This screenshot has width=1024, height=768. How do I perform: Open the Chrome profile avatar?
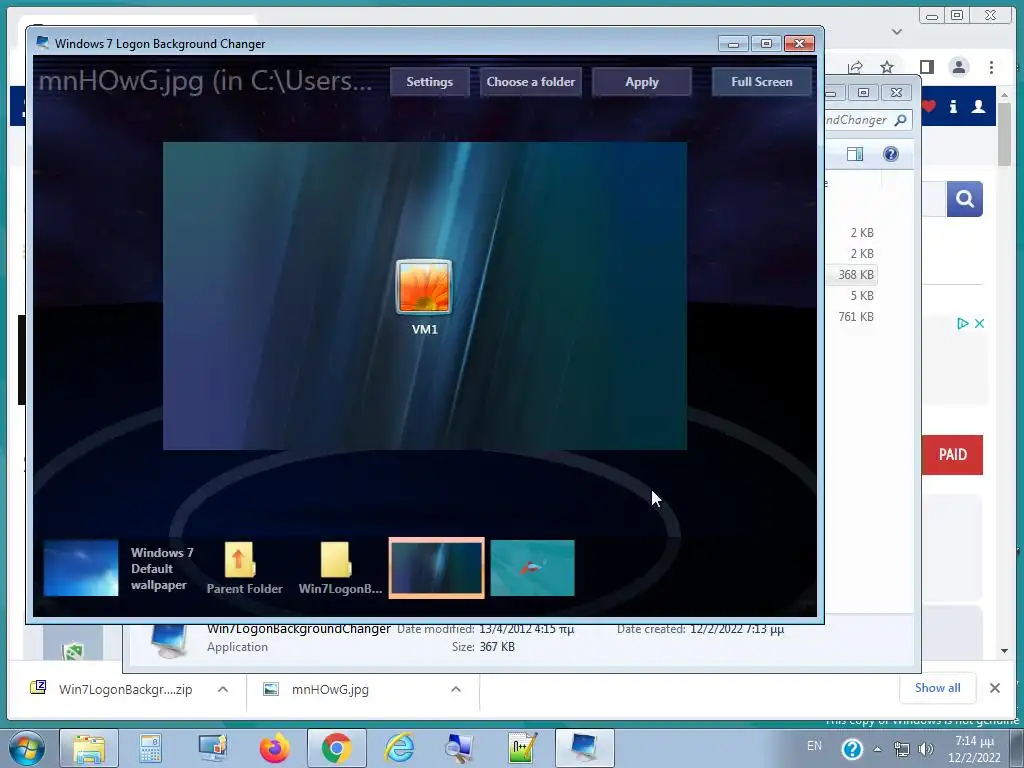coord(959,67)
